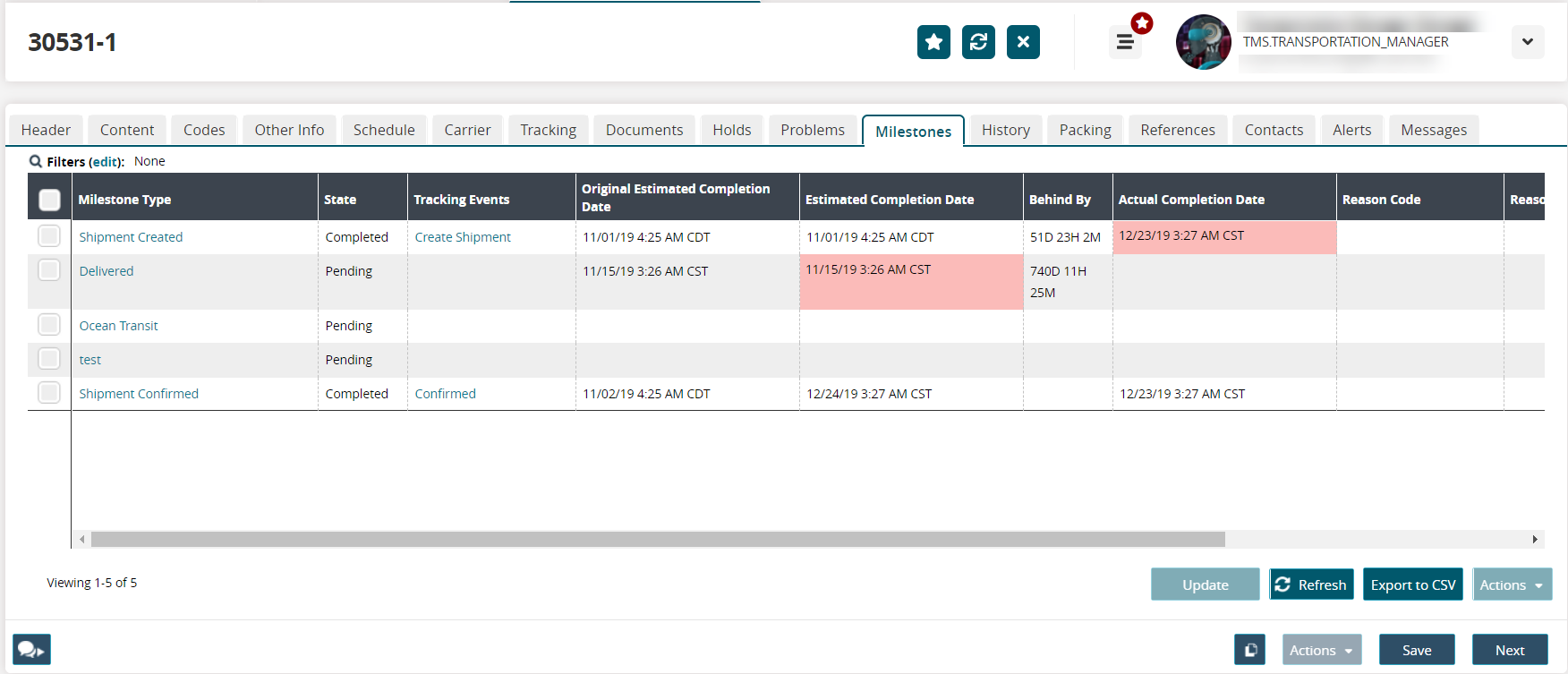Click the filters edit link
Viewport: 1568px width, 674px height.
point(106,162)
